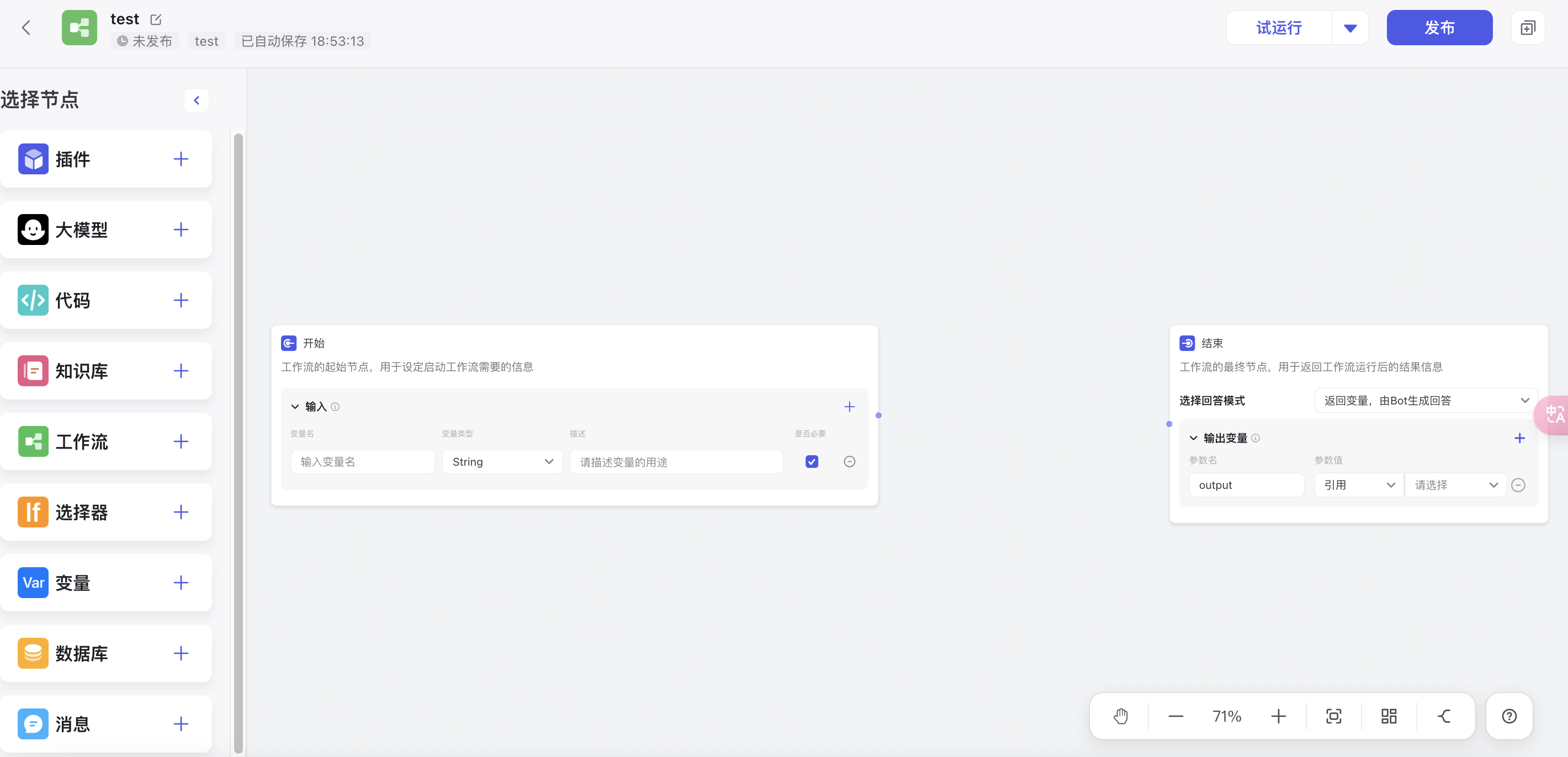Zoom out the canvas

pyautogui.click(x=1175, y=716)
